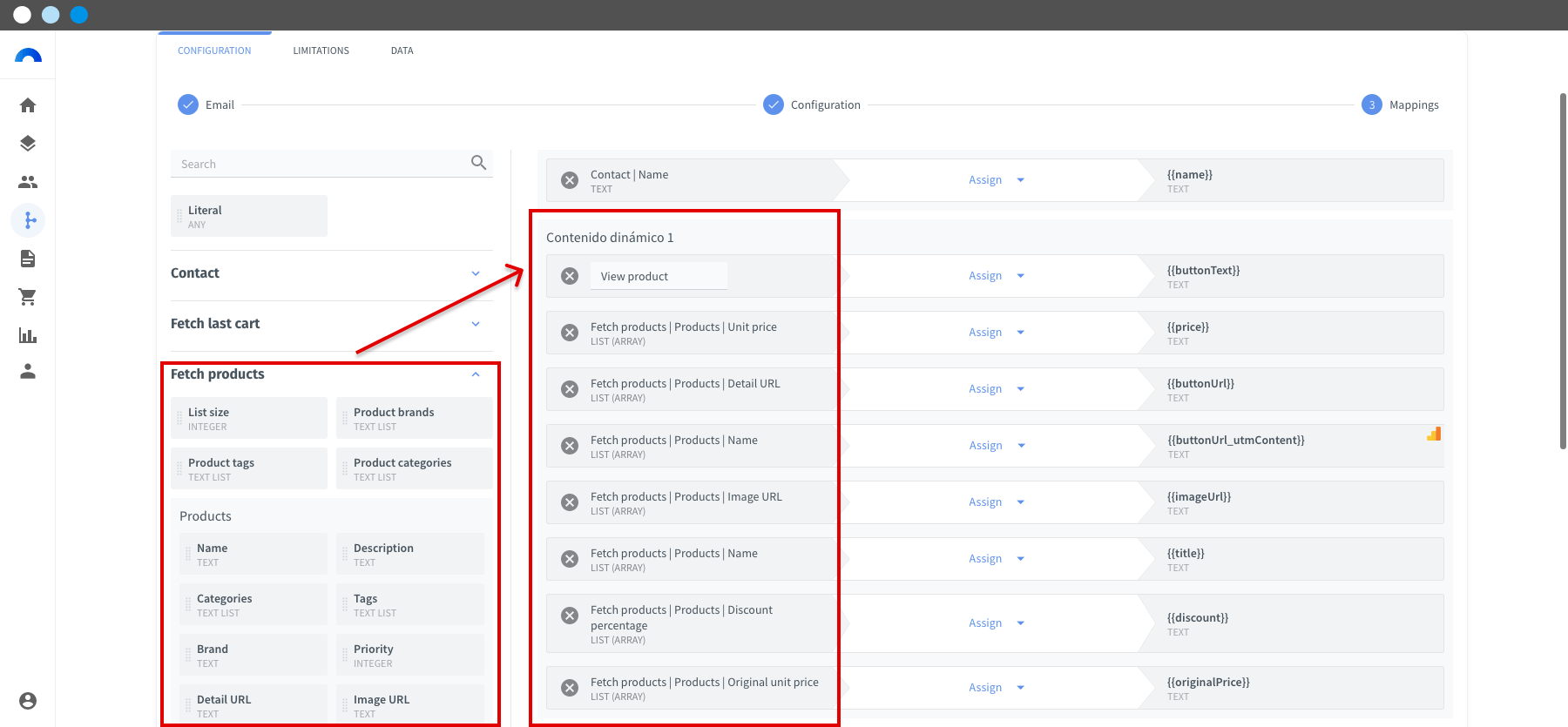Select the List size INTEGER block

[249, 418]
